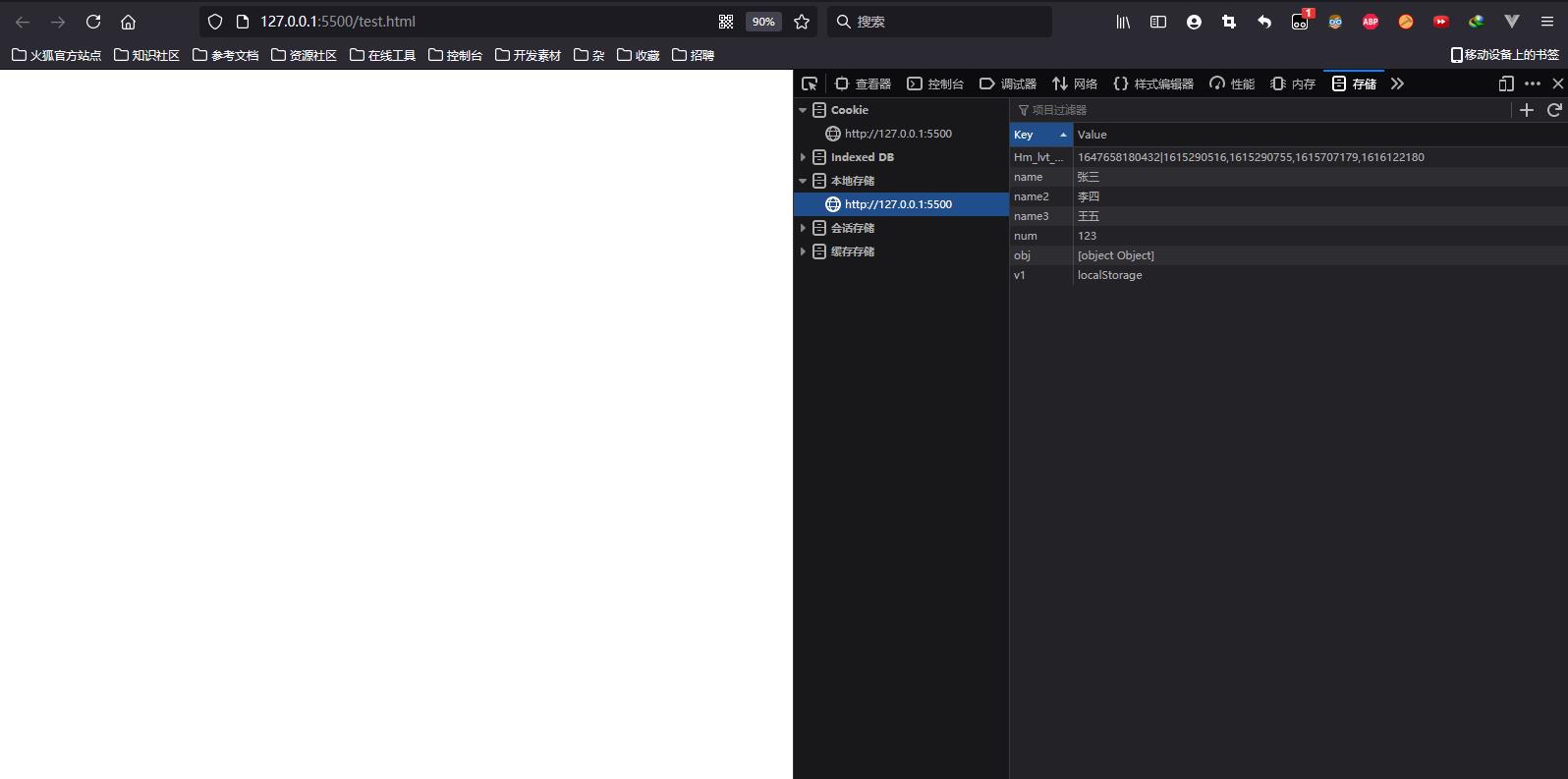
Task: Collapse the Cookie tree node
Action: coord(803,110)
